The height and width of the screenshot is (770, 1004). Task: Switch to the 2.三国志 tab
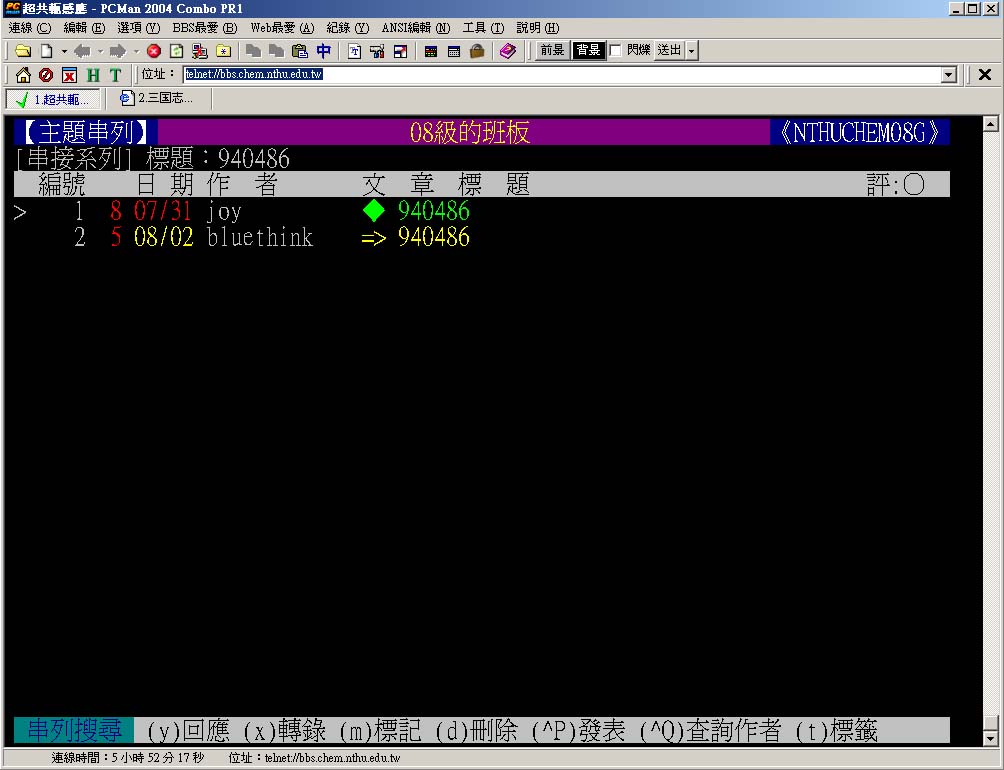click(x=157, y=98)
